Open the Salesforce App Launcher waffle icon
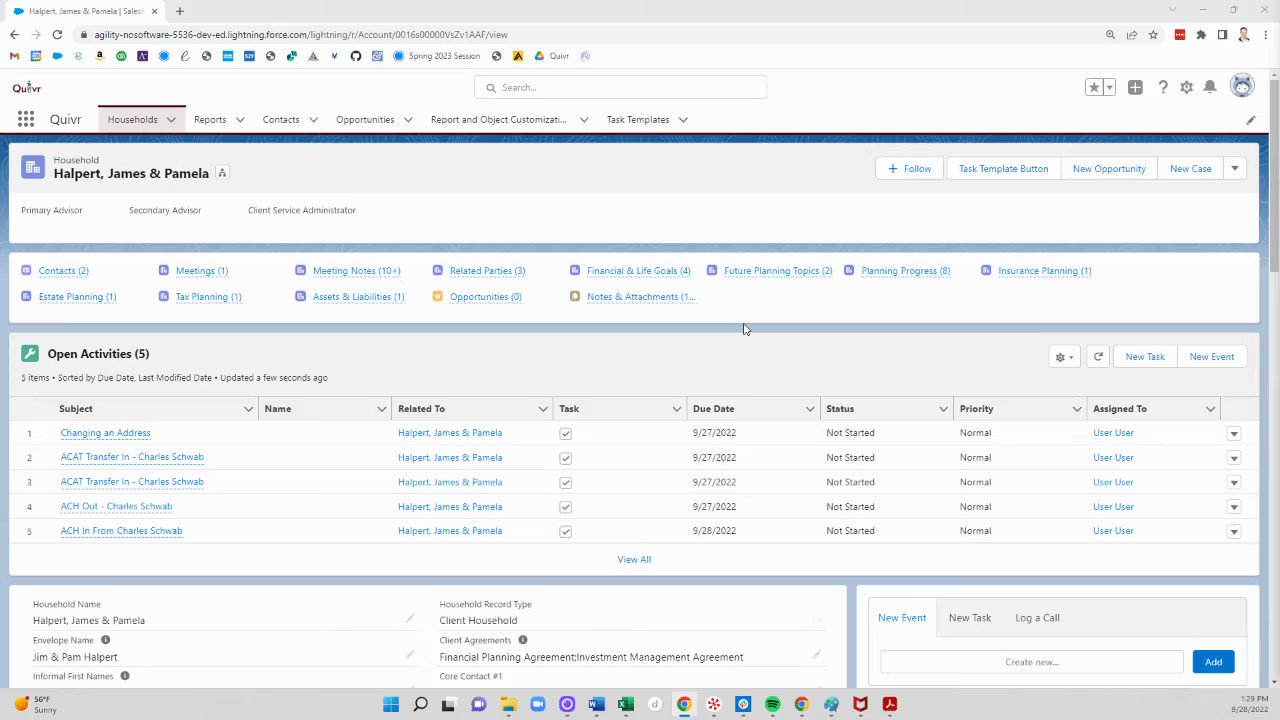This screenshot has height=720, width=1280. (25, 119)
